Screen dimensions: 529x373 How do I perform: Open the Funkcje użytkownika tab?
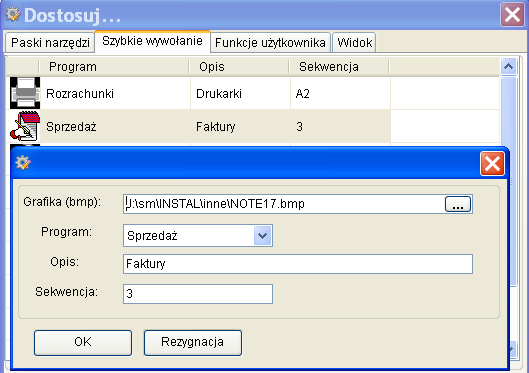pyautogui.click(x=270, y=42)
